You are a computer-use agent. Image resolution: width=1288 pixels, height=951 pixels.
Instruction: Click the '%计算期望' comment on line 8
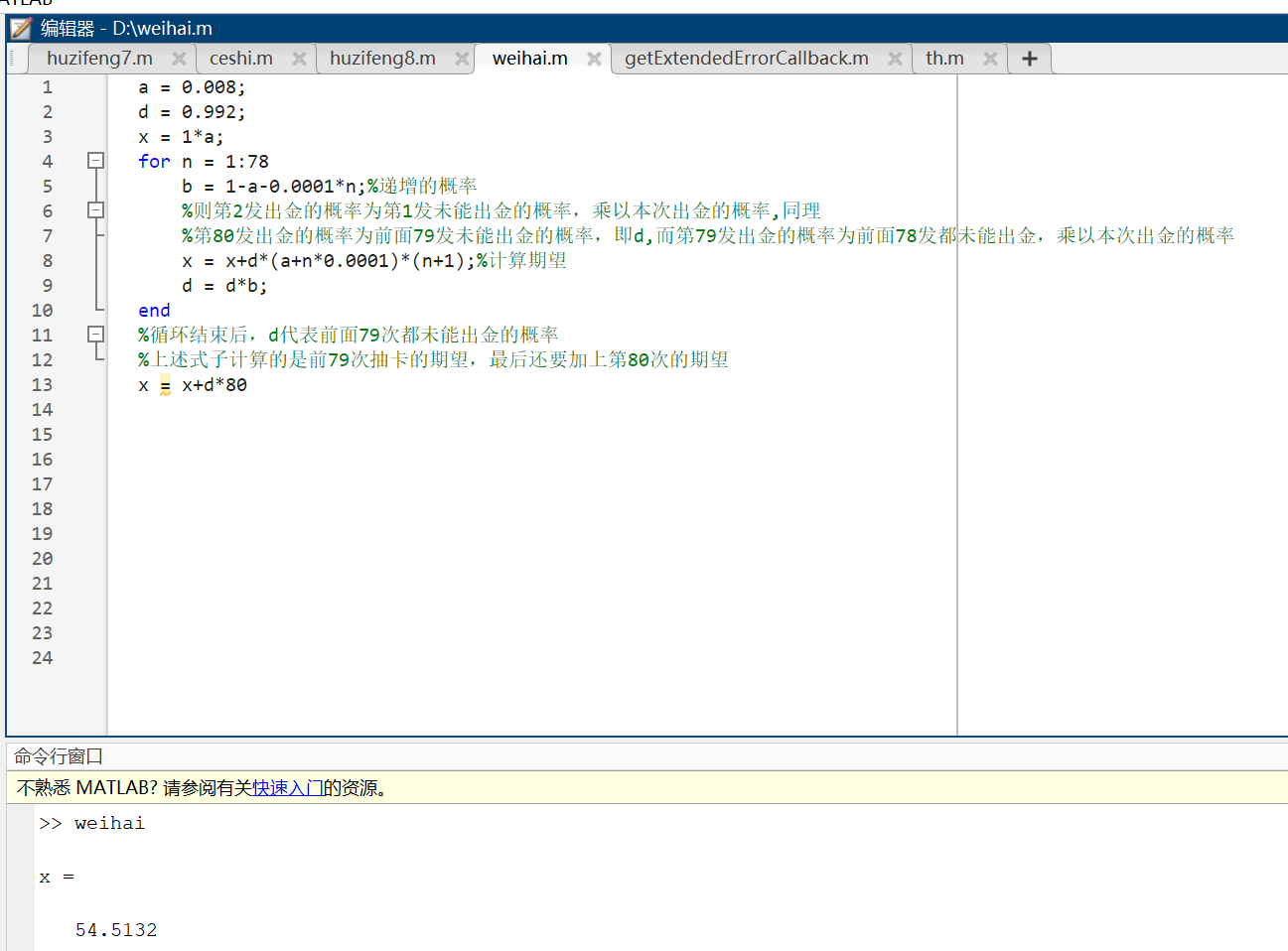[x=521, y=261]
